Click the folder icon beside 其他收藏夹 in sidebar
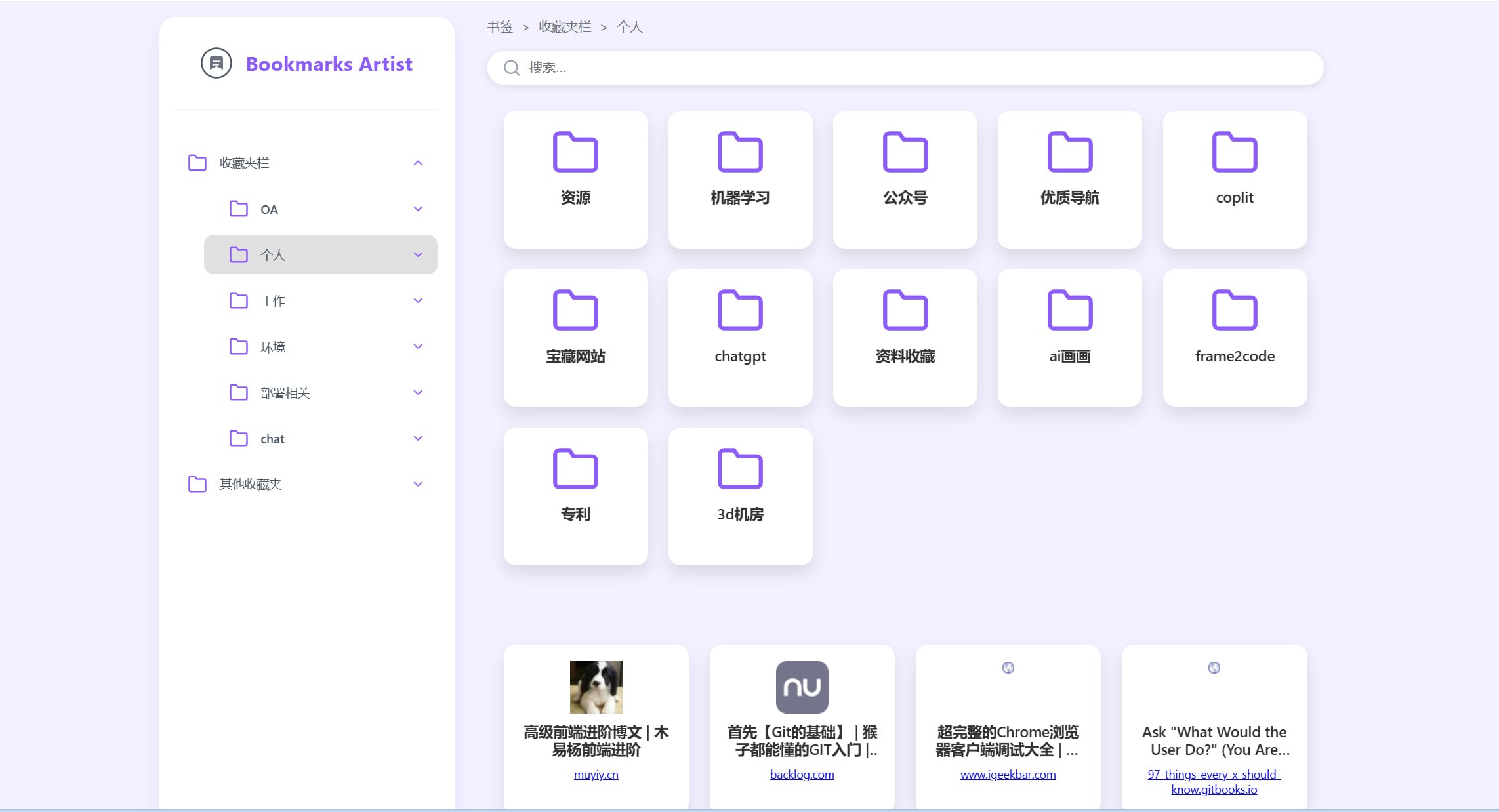The height and width of the screenshot is (812, 1499). click(x=197, y=484)
